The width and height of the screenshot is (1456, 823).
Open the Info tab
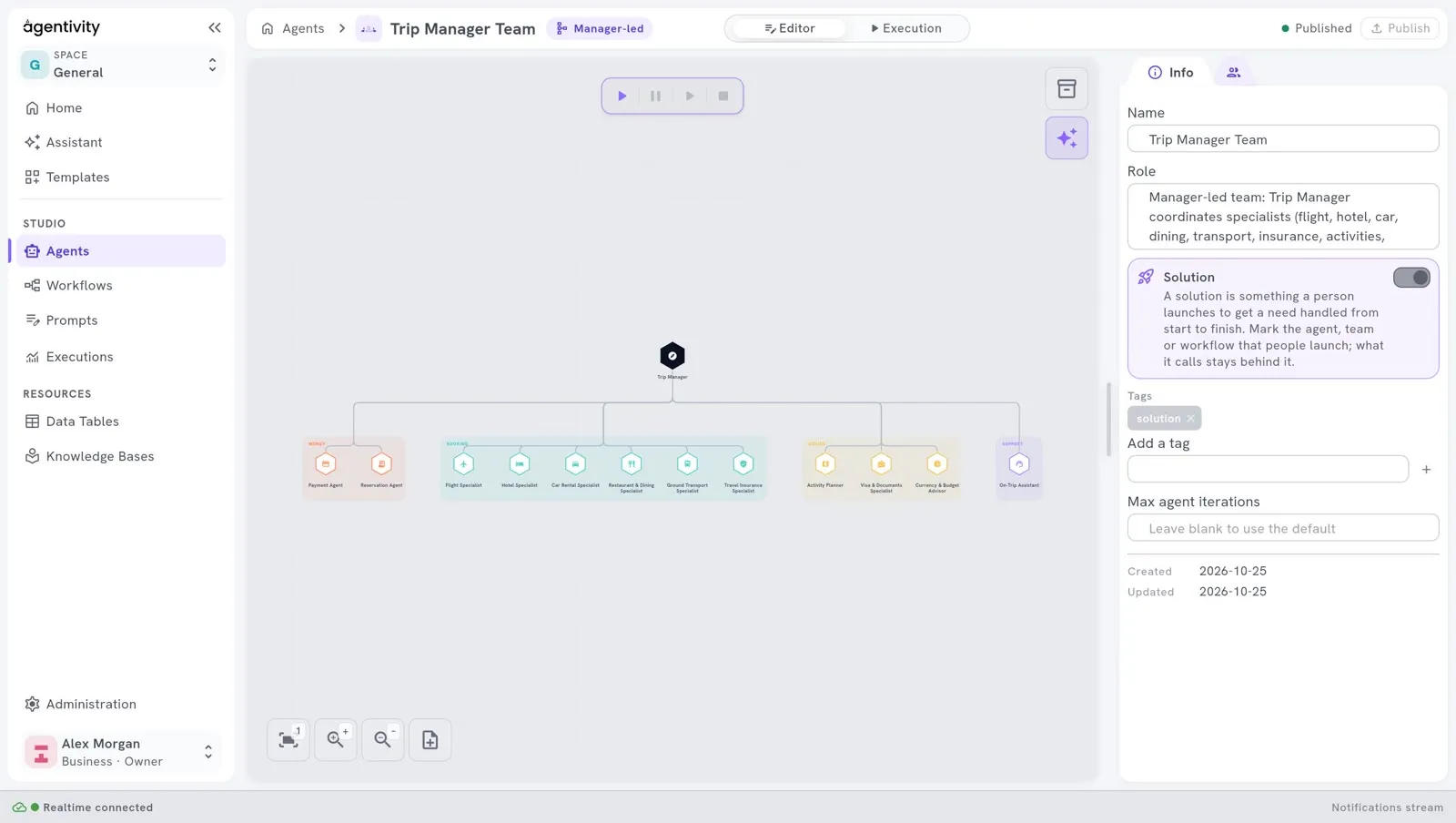pos(1170,73)
